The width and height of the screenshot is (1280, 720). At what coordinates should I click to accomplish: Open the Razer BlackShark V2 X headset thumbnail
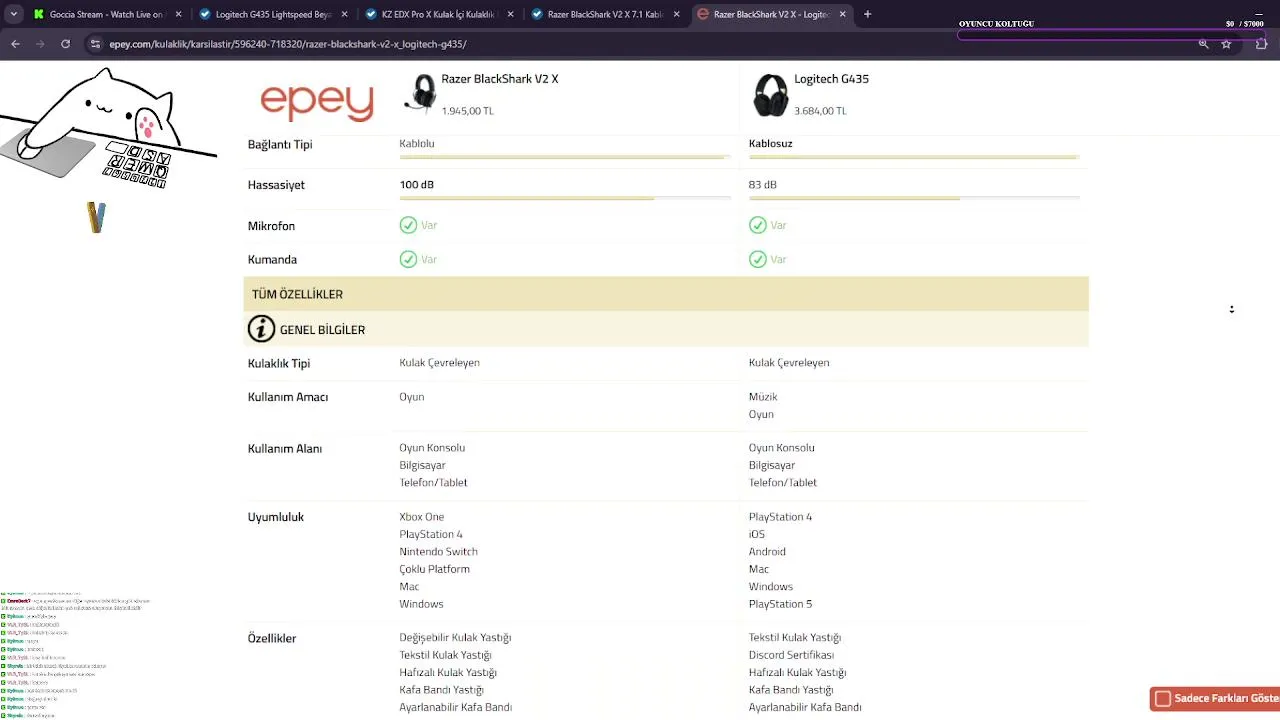[420, 94]
